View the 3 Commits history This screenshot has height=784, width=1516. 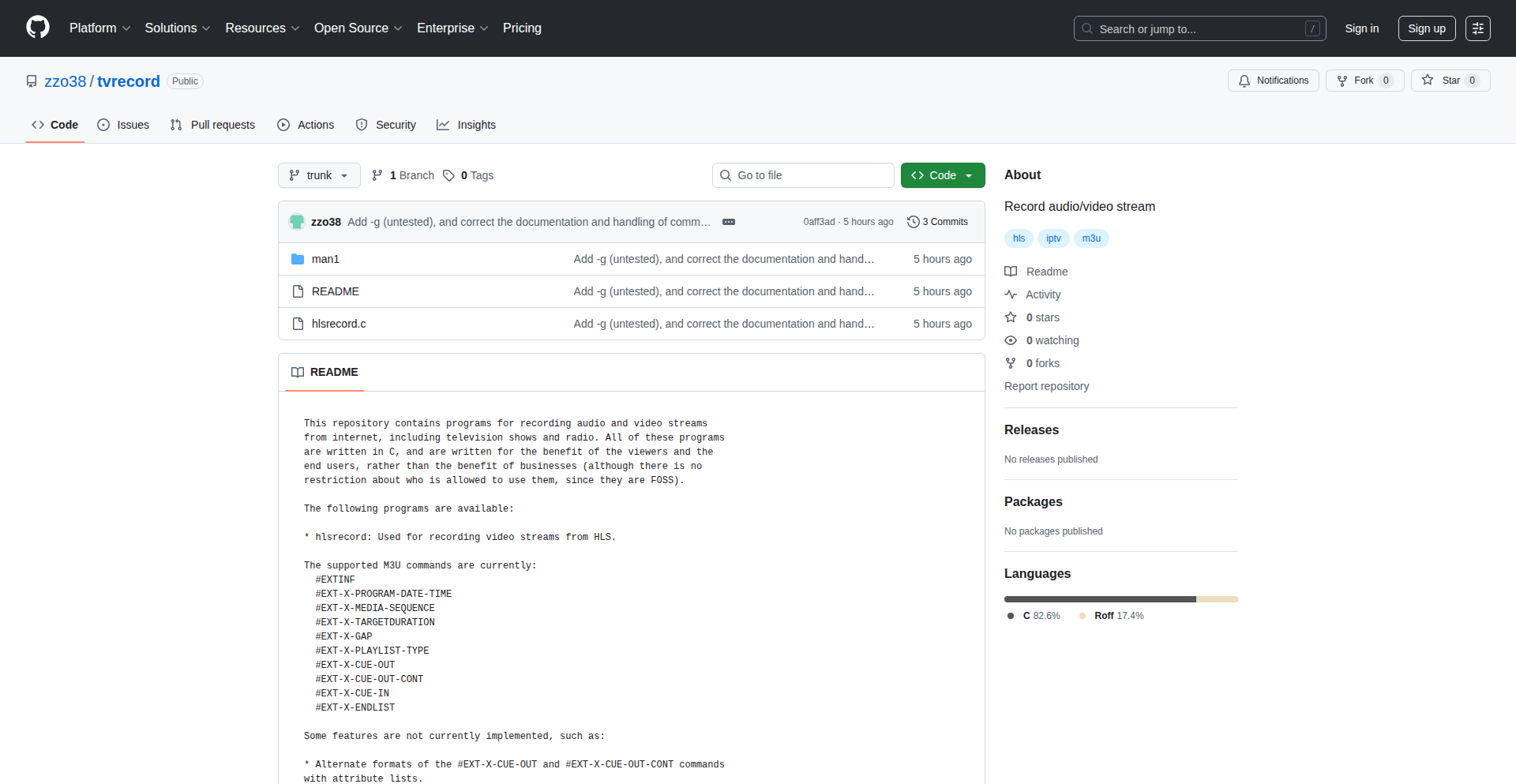937,222
